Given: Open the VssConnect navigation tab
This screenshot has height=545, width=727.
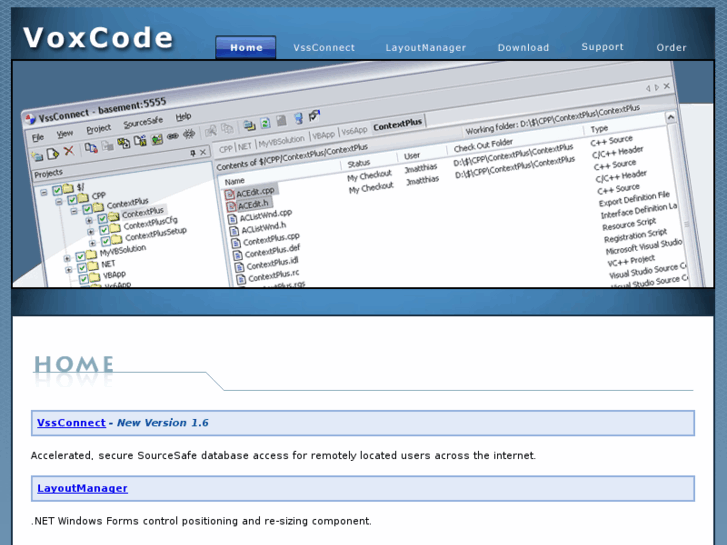Looking at the screenshot, I should [324, 47].
